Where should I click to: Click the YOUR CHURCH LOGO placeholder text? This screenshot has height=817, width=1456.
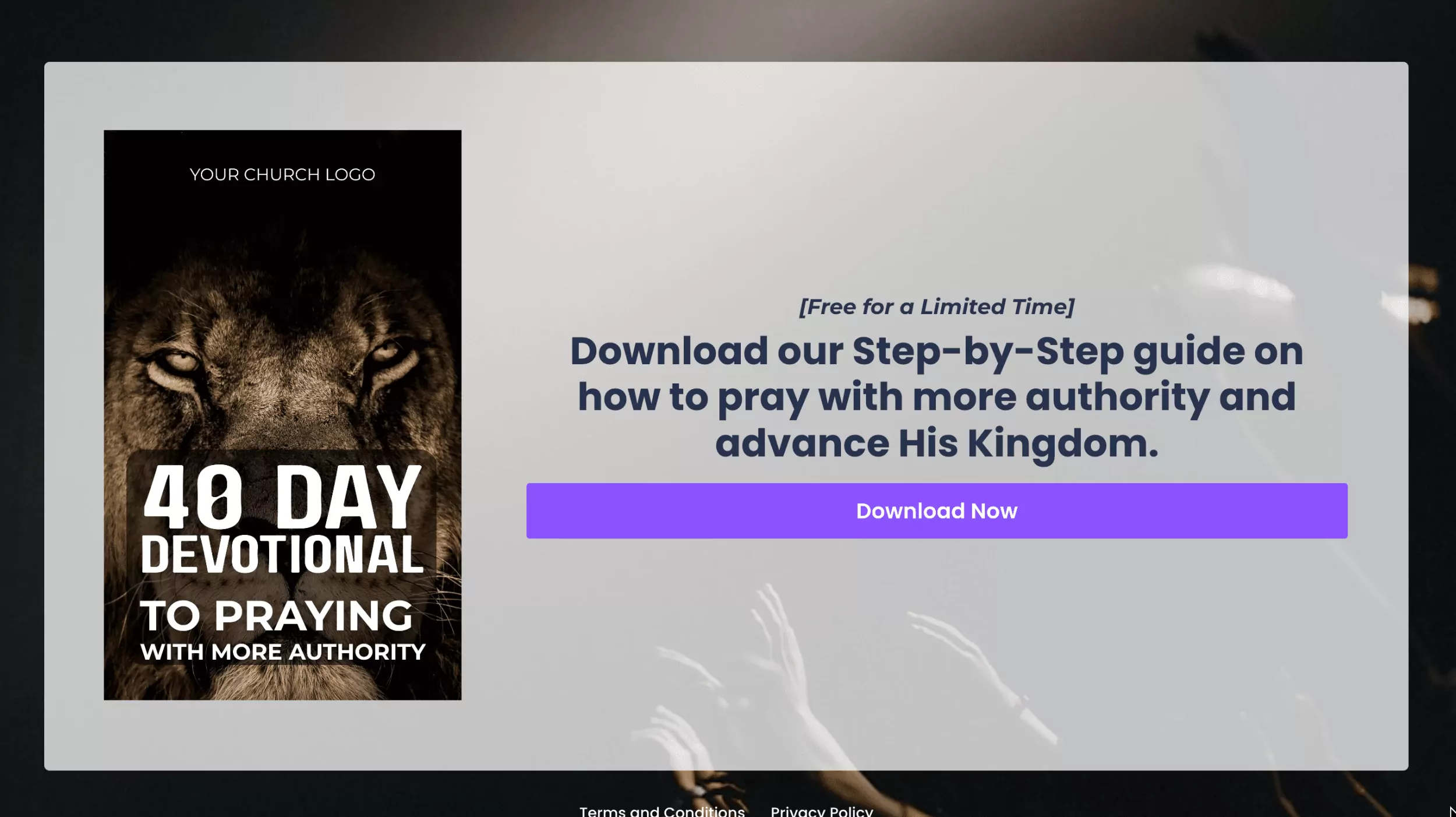coord(282,174)
